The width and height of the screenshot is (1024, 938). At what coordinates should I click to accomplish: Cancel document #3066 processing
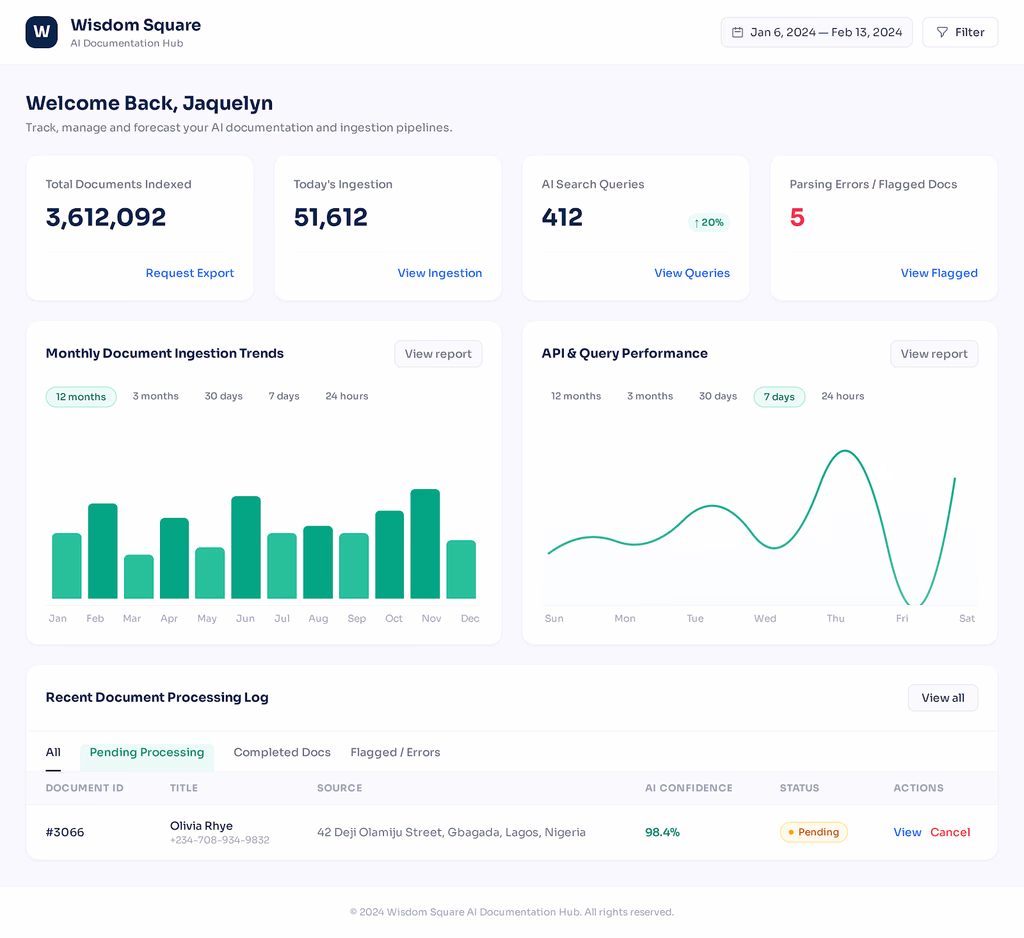[950, 832]
